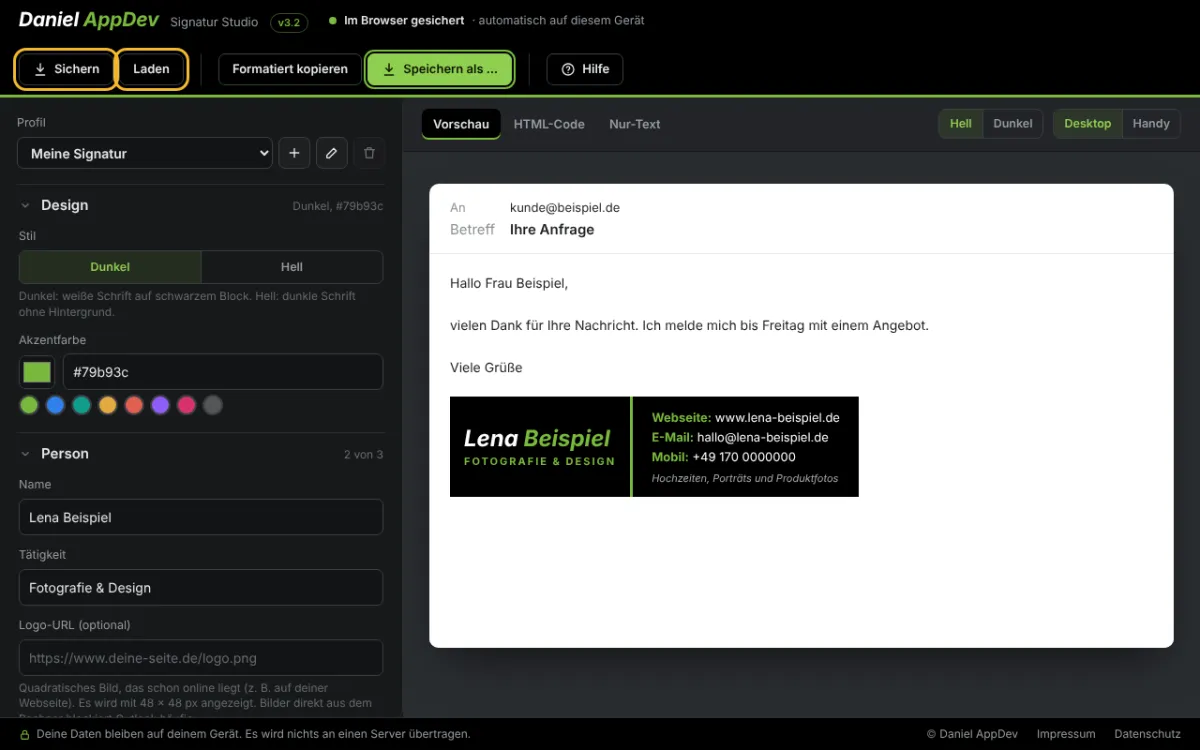Pick the pink preset accent color
This screenshot has width=1200, height=750.
tap(186, 405)
